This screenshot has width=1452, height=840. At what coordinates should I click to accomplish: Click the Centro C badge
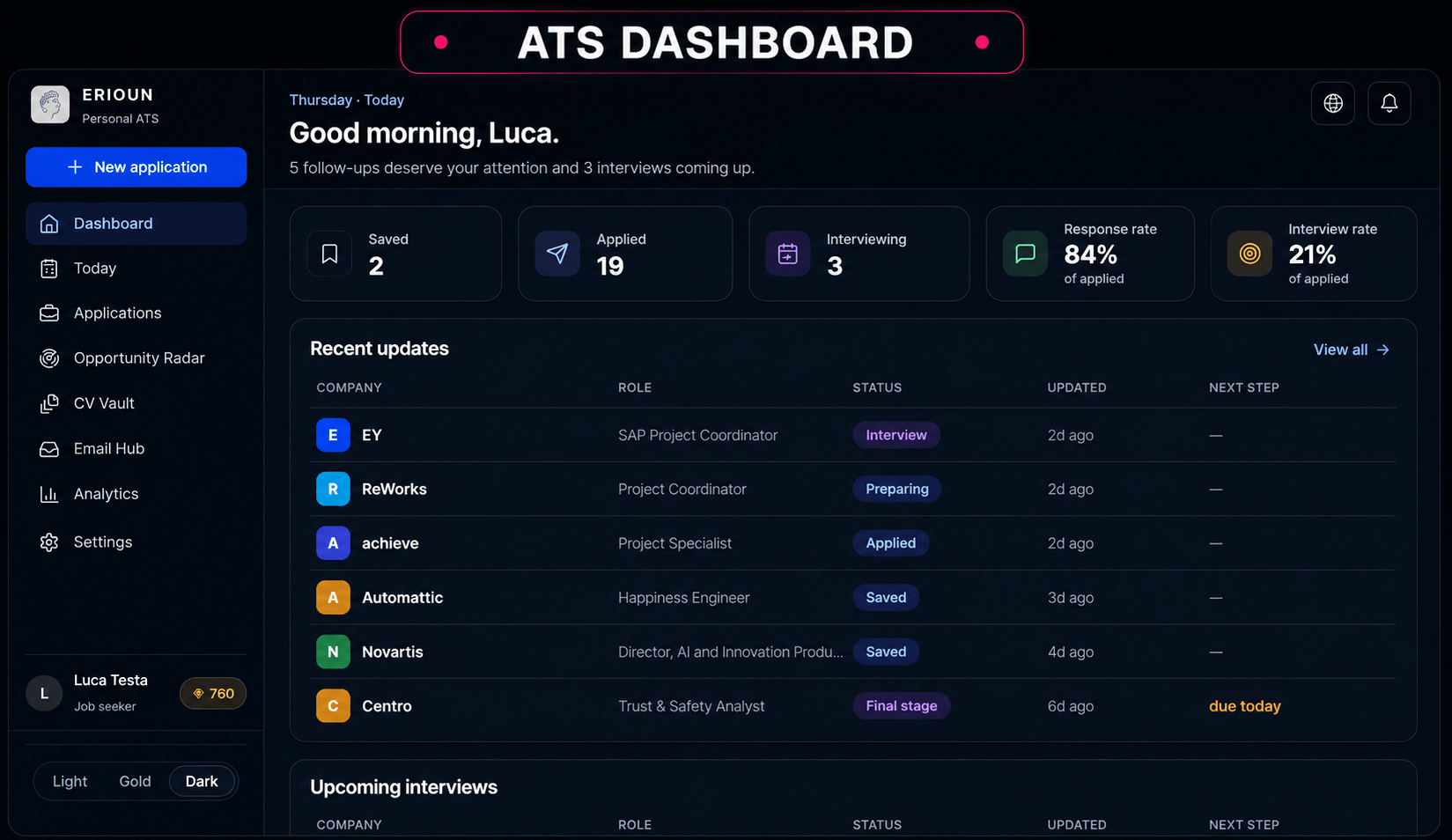click(333, 705)
